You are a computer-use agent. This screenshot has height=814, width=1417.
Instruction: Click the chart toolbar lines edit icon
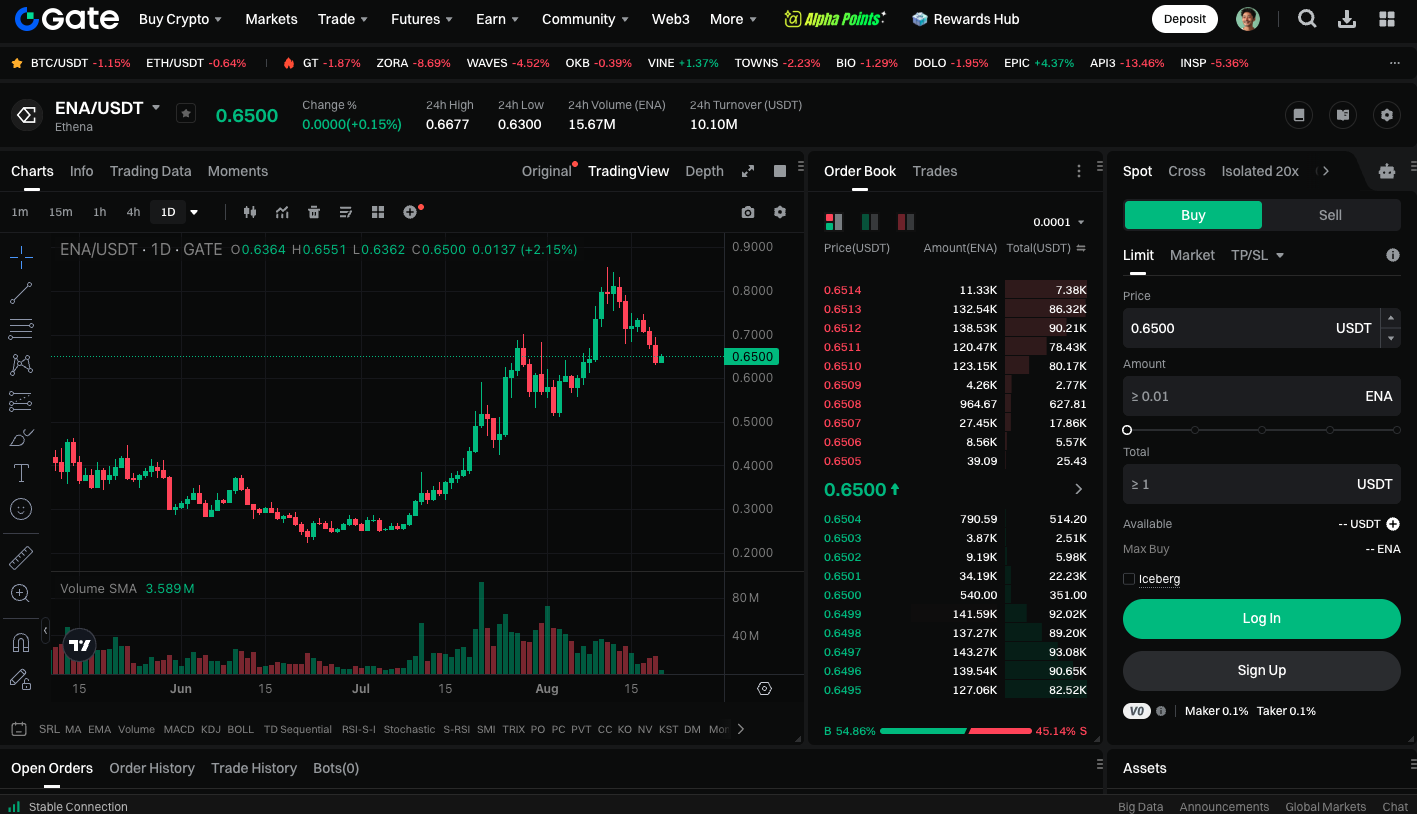pyautogui.click(x=346, y=212)
